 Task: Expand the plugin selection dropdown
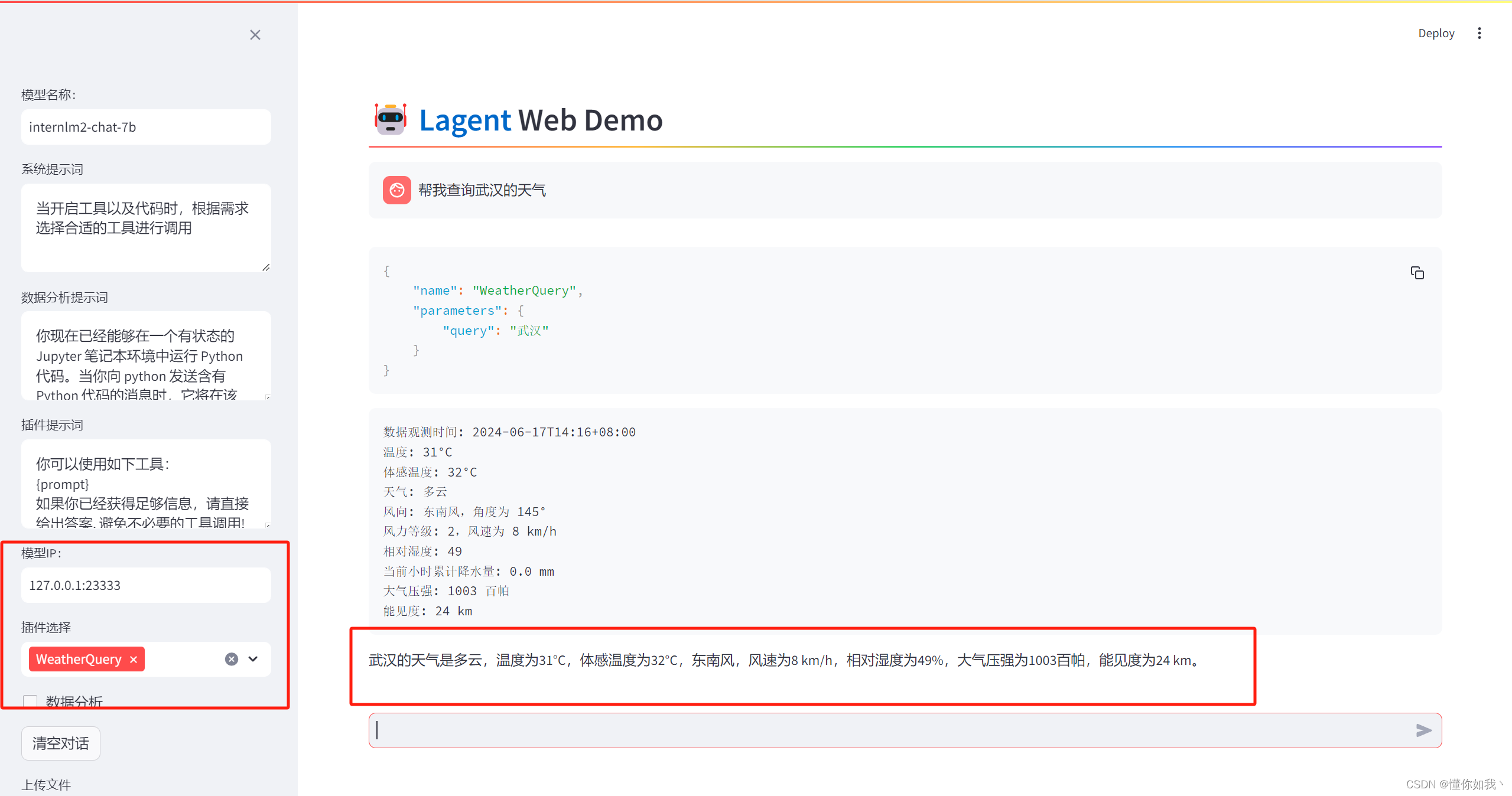click(x=253, y=659)
